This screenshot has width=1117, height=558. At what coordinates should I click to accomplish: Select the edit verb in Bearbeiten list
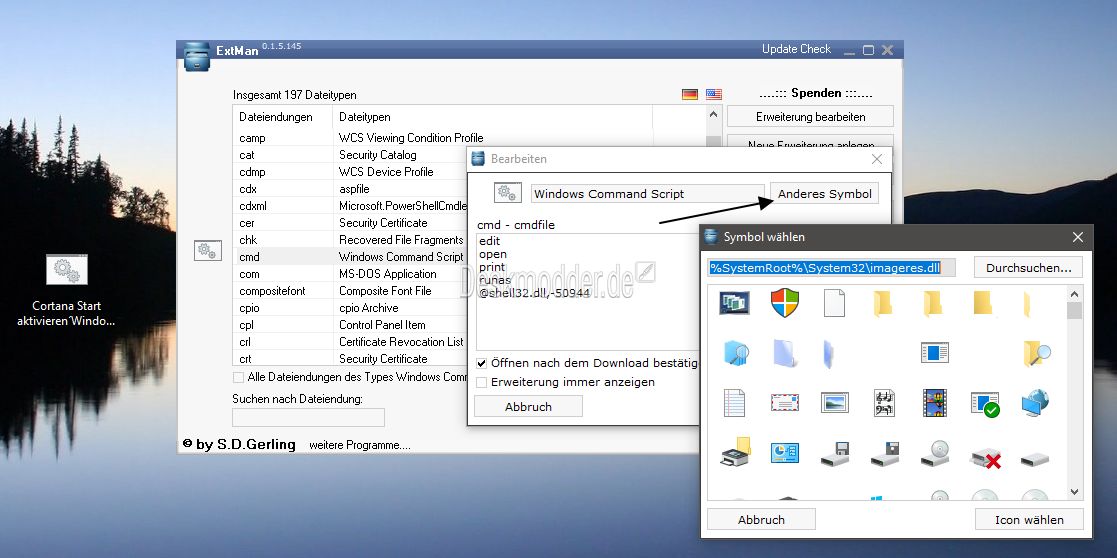pyautogui.click(x=490, y=241)
